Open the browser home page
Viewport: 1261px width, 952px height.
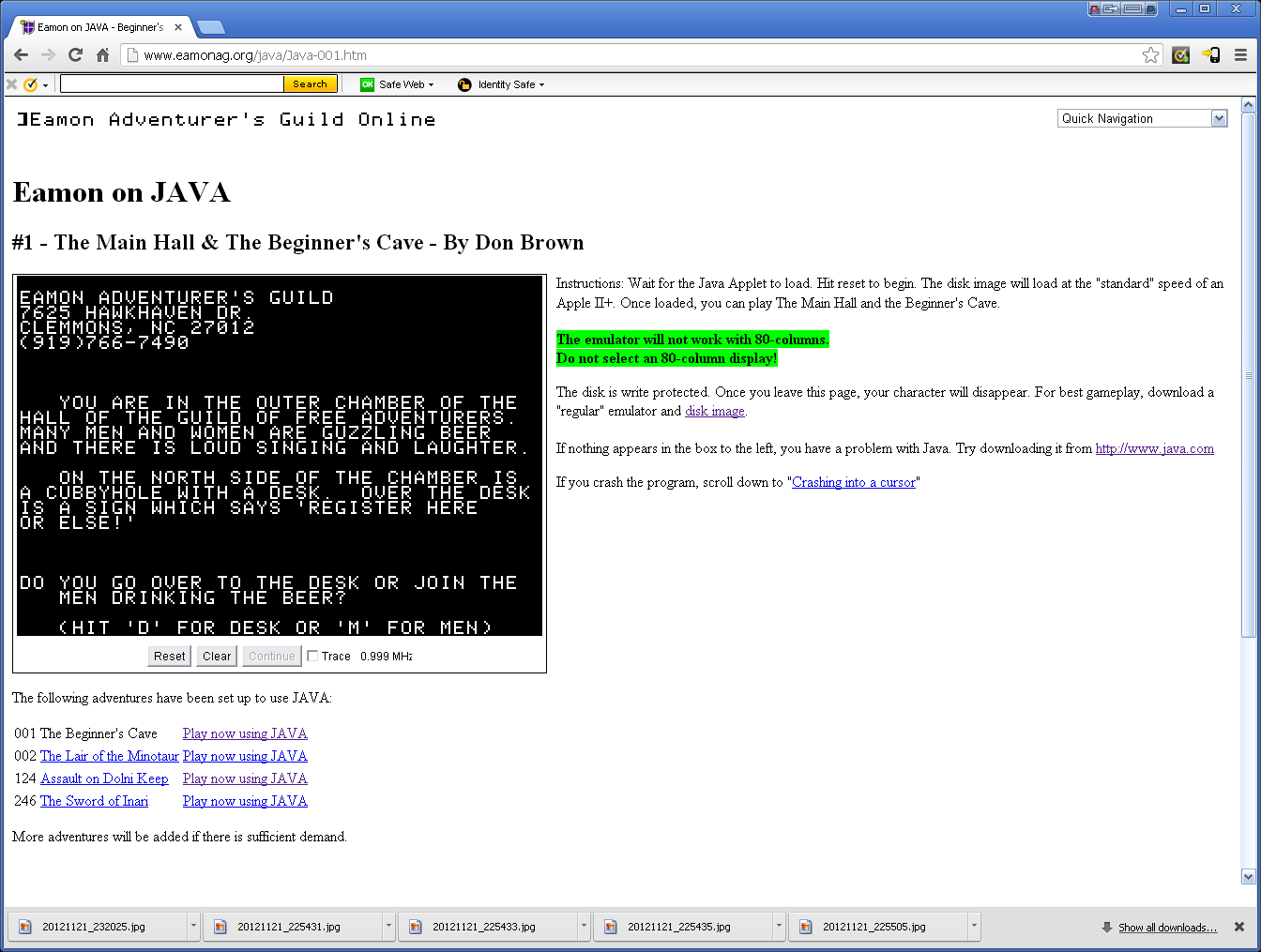tap(103, 55)
